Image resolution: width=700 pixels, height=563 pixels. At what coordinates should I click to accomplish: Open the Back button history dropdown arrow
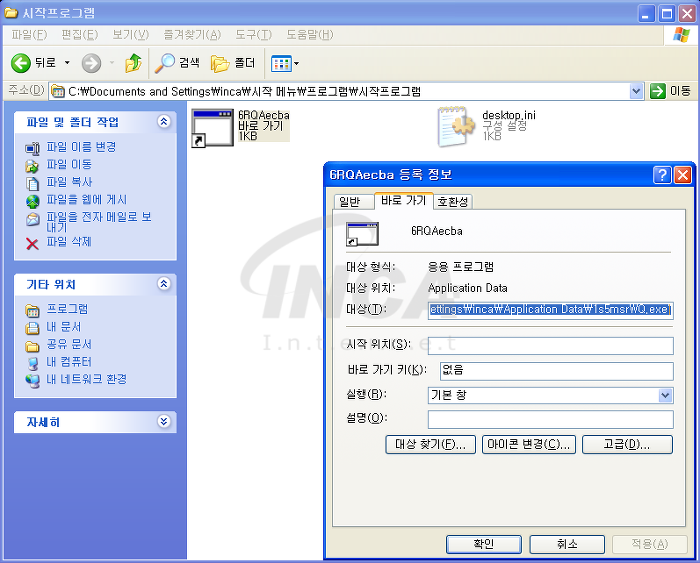click(x=67, y=63)
